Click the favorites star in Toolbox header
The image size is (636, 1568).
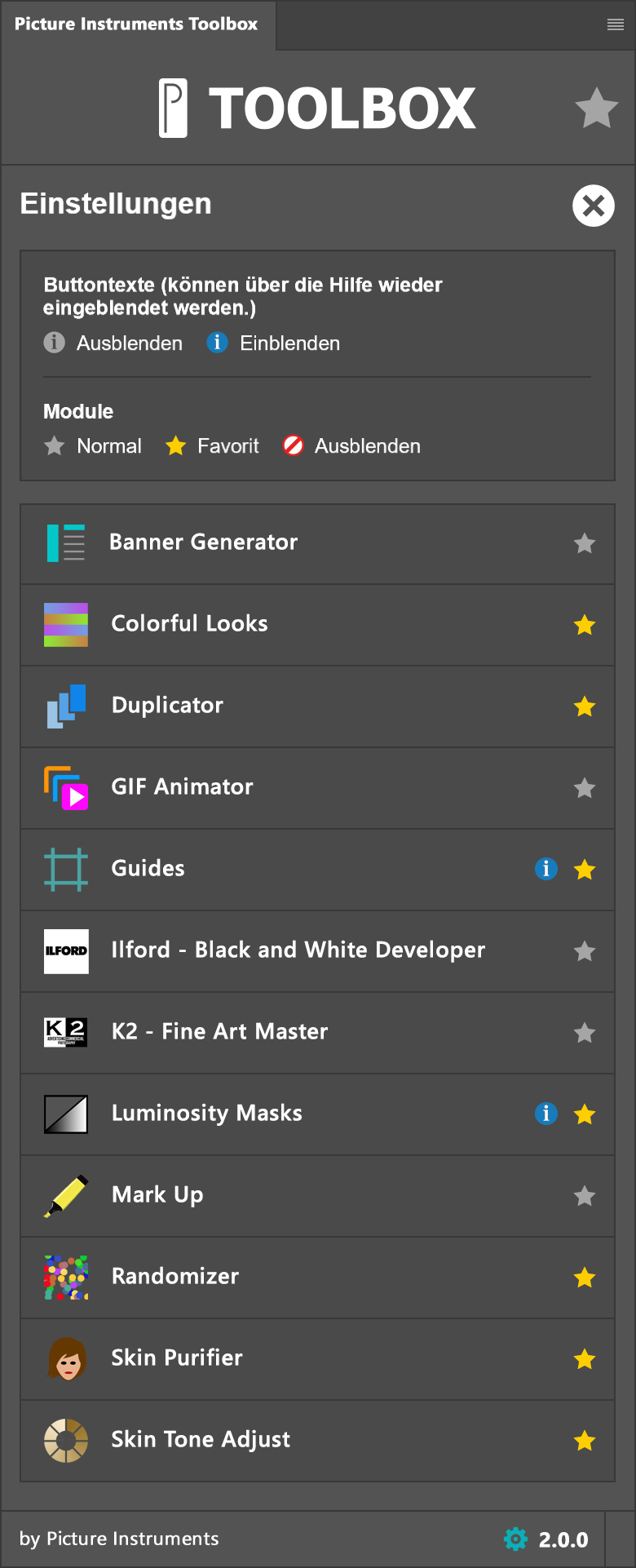coord(597,109)
